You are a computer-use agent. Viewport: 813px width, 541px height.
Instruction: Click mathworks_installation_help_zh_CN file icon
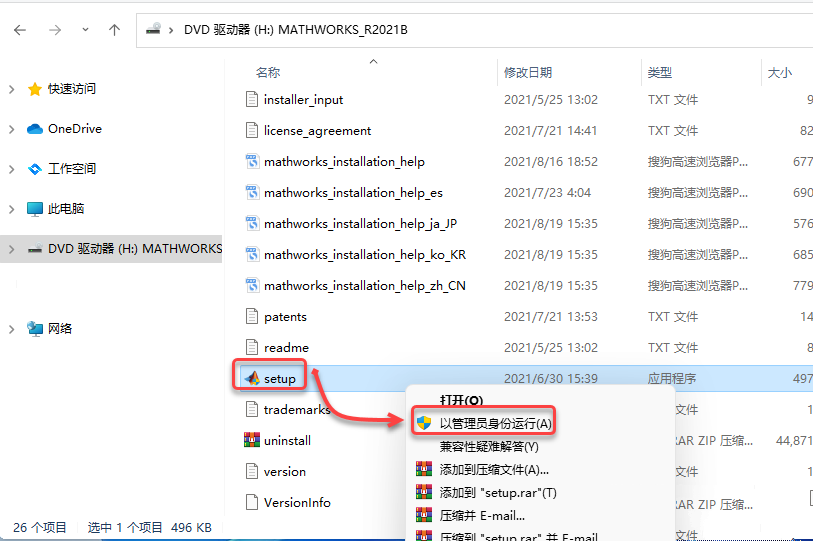tap(252, 285)
